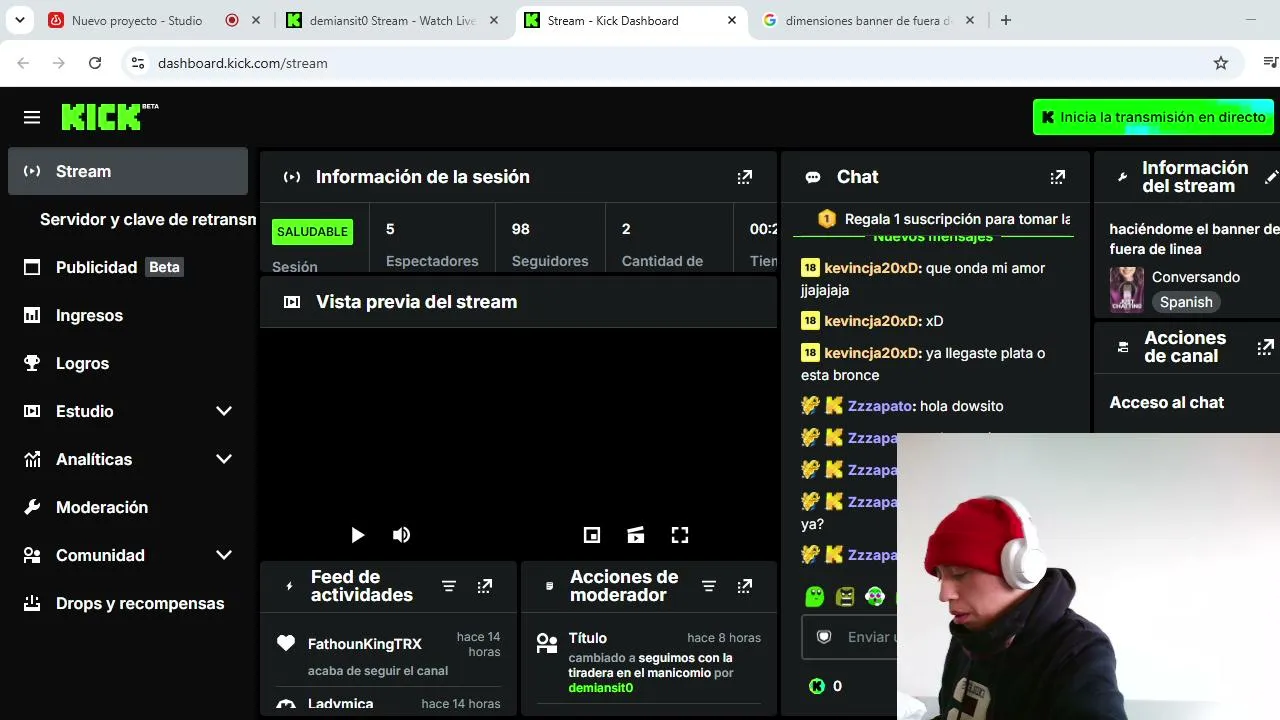The width and height of the screenshot is (1280, 720).
Task: Open the tab search dropdown
Action: [x=20, y=20]
